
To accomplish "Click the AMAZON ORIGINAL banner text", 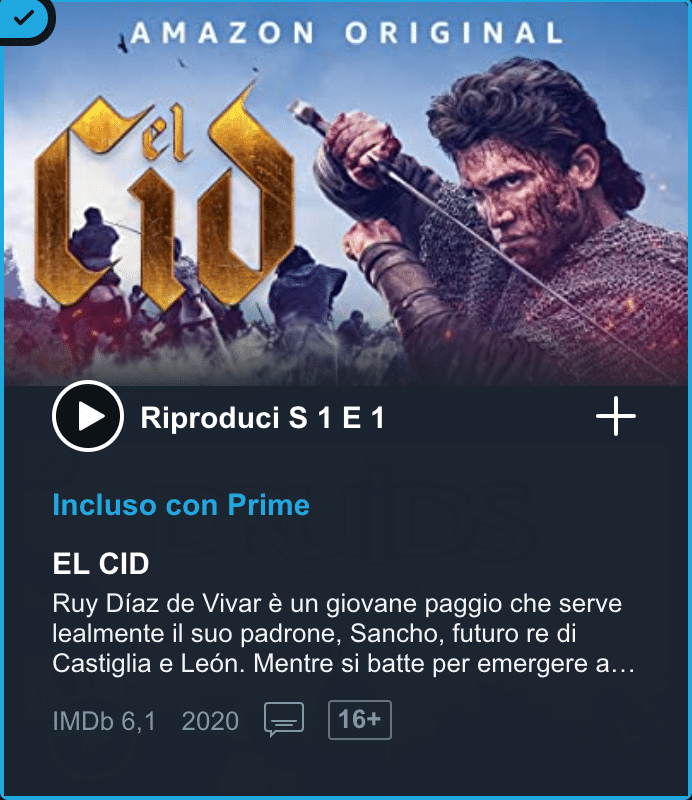I will click(347, 33).
